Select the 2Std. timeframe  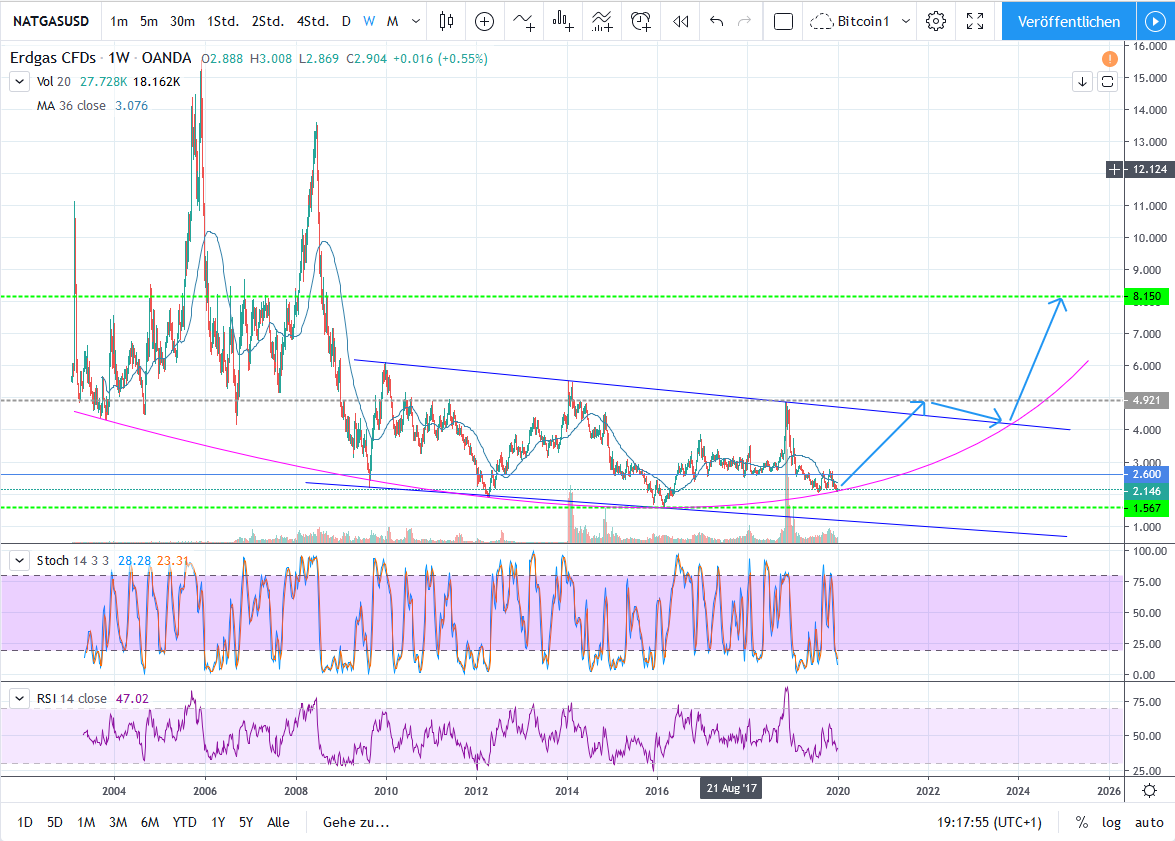point(268,22)
